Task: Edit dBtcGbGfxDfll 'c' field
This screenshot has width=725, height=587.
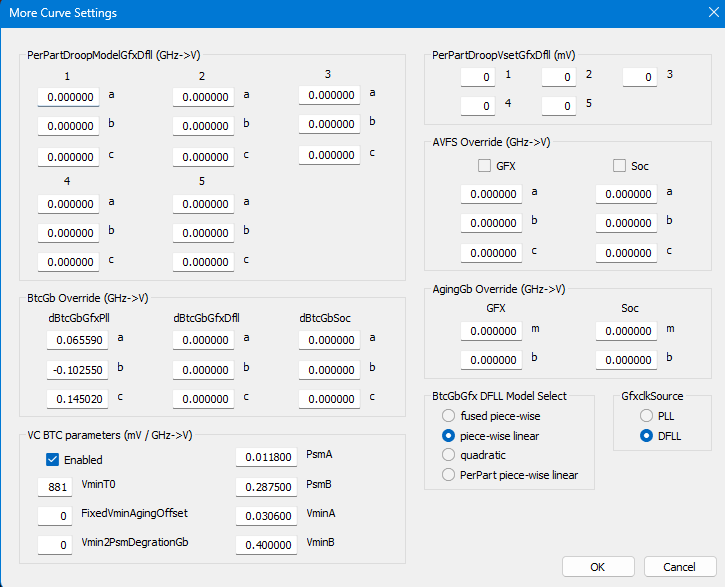Action: point(203,399)
